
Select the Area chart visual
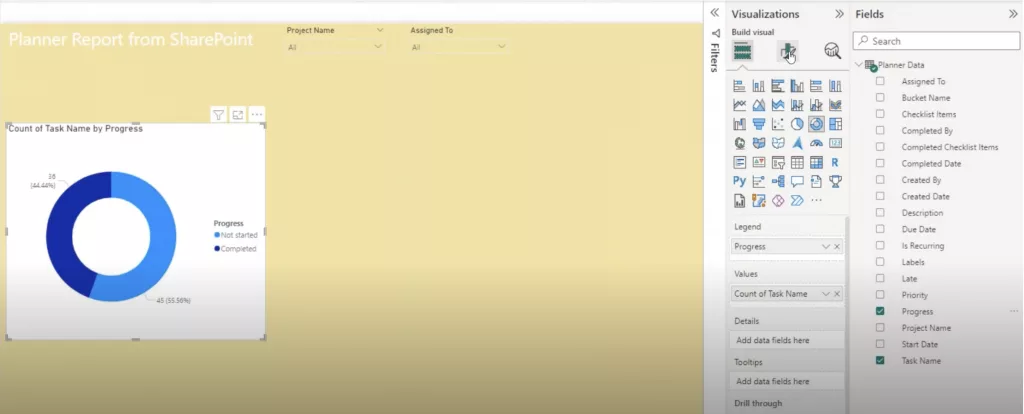pos(758,104)
